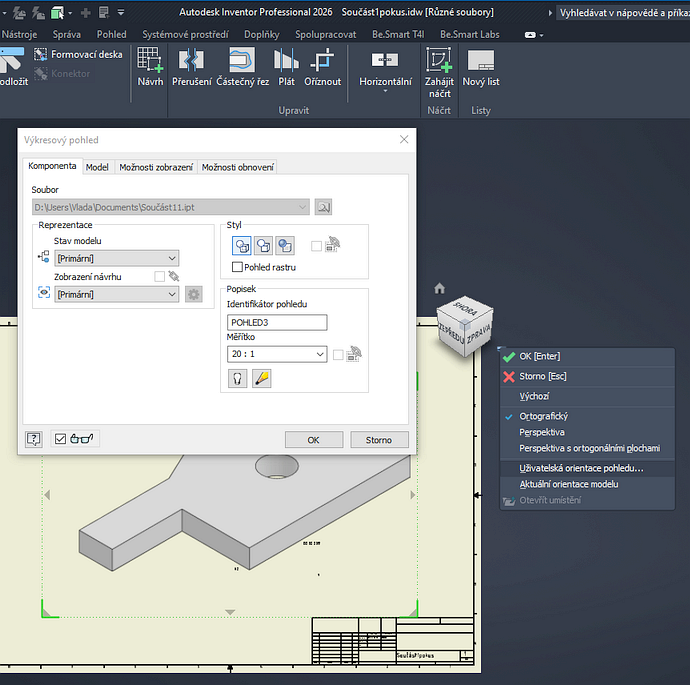Viewport: 690px width, 685px height.
Task: Enable the Pohled rastru checkbox
Action: click(237, 267)
